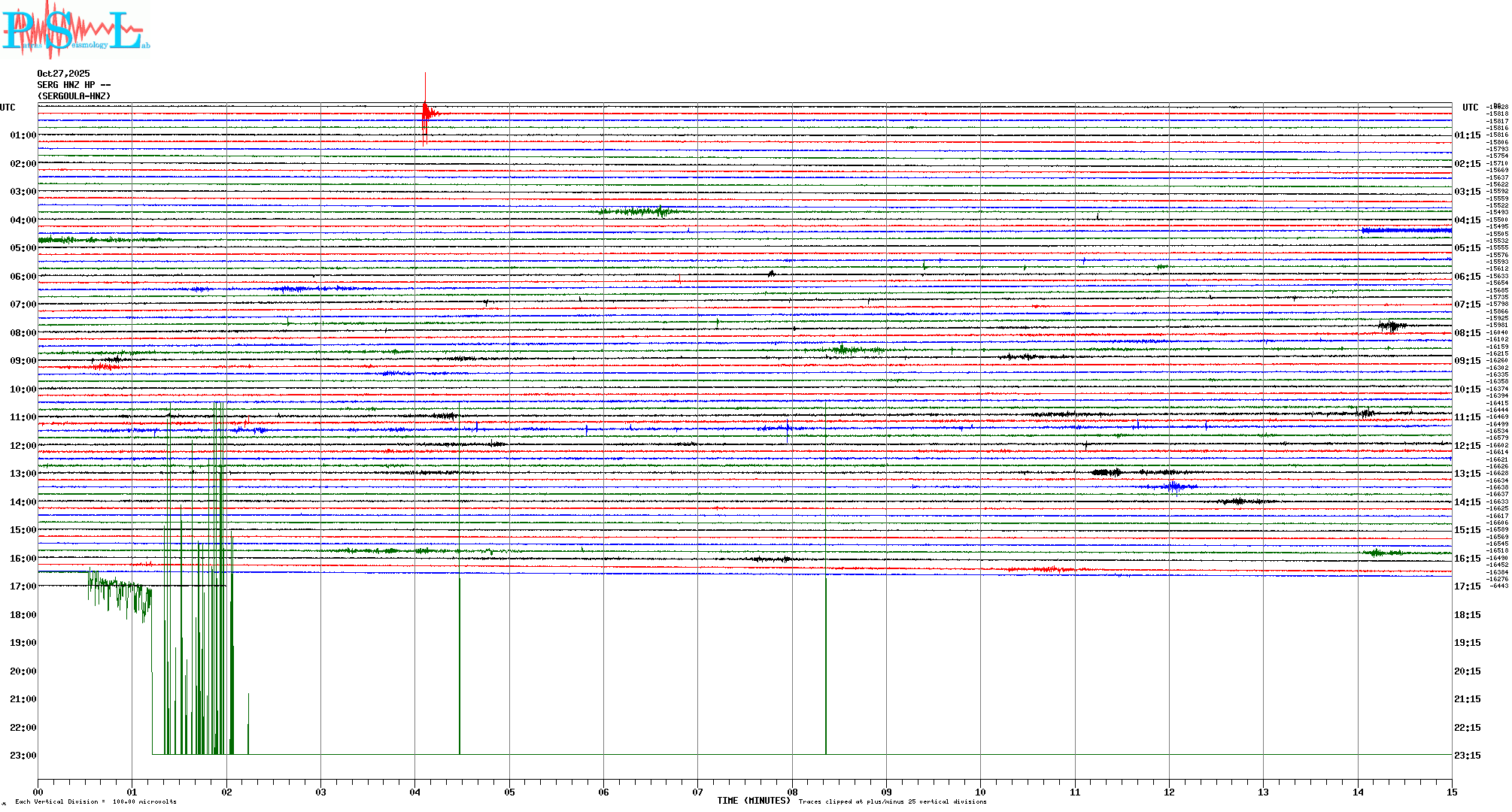Click the 23:00 hour label on left axis
The height and width of the screenshot is (812, 1512).
pos(23,756)
